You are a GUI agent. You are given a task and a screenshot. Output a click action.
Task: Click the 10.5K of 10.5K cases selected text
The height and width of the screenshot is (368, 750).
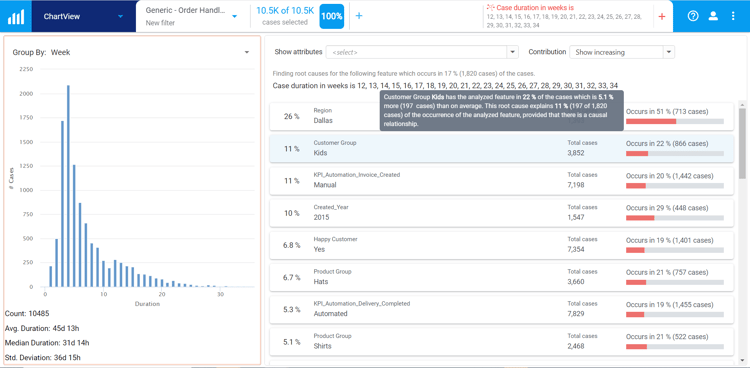[285, 16]
